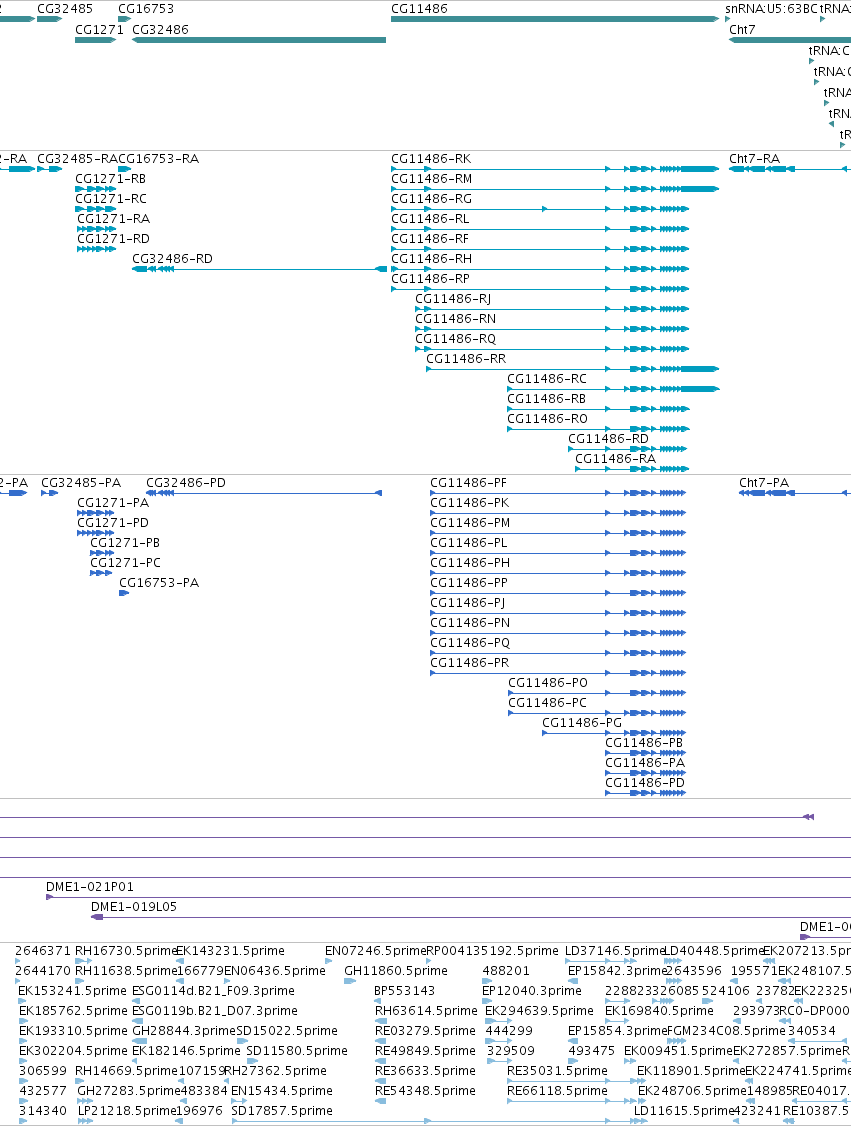Select the teal bar under the CG1271 gene label

click(x=96, y=39)
